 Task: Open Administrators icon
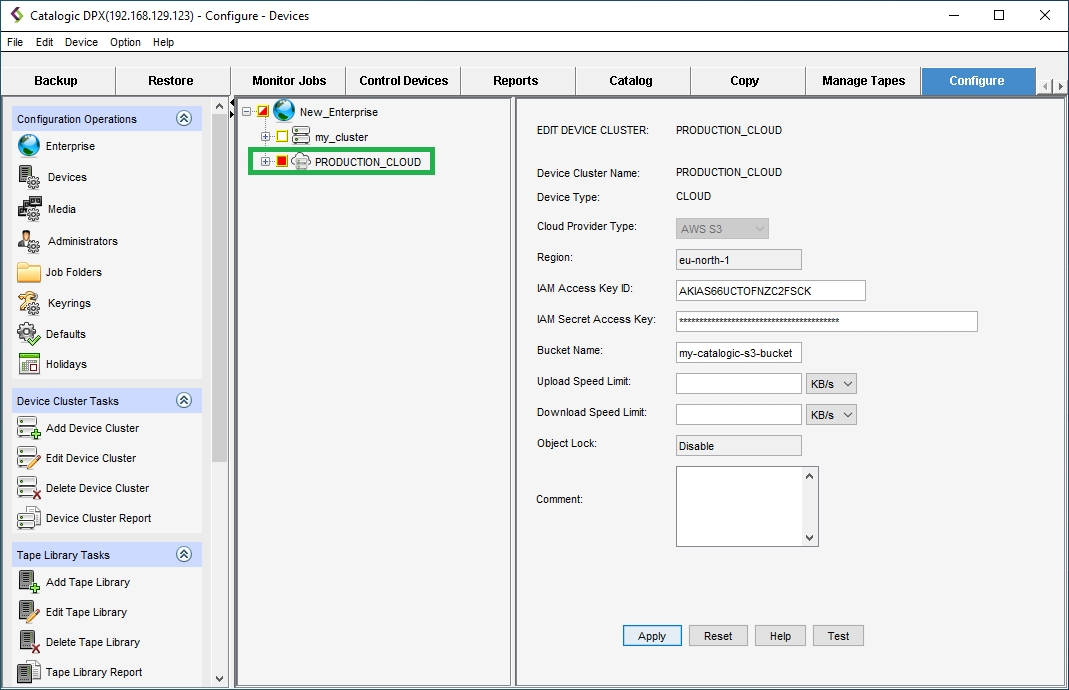click(29, 241)
